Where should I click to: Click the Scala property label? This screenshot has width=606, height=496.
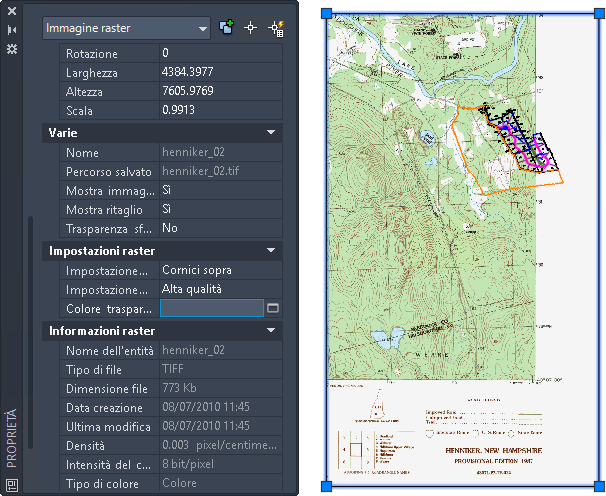(x=79, y=111)
